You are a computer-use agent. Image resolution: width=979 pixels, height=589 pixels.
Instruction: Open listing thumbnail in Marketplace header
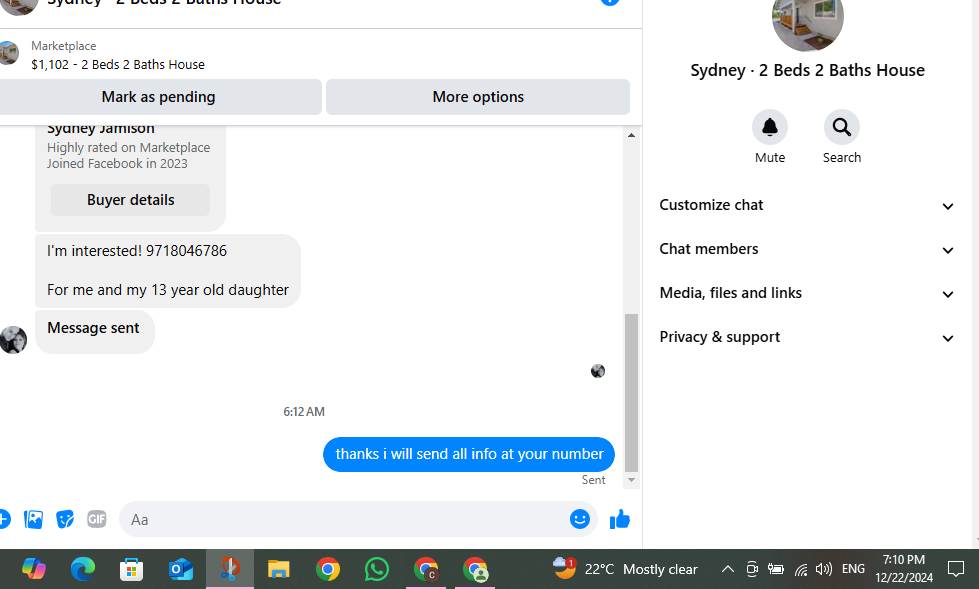point(9,53)
